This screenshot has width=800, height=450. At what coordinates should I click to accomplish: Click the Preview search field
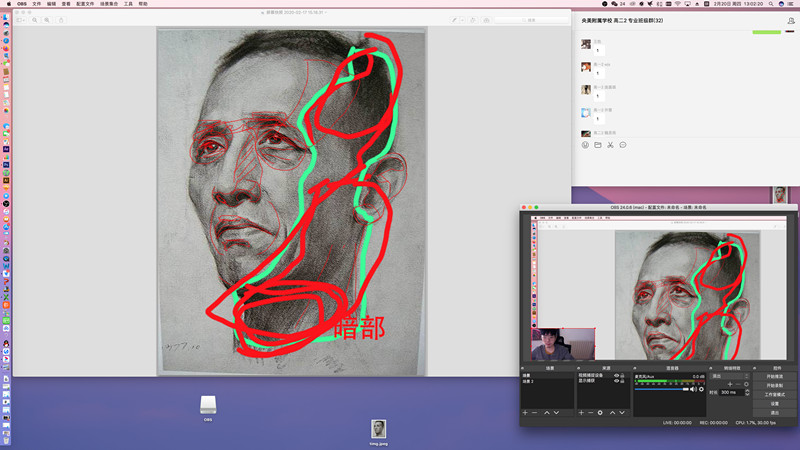pos(531,20)
